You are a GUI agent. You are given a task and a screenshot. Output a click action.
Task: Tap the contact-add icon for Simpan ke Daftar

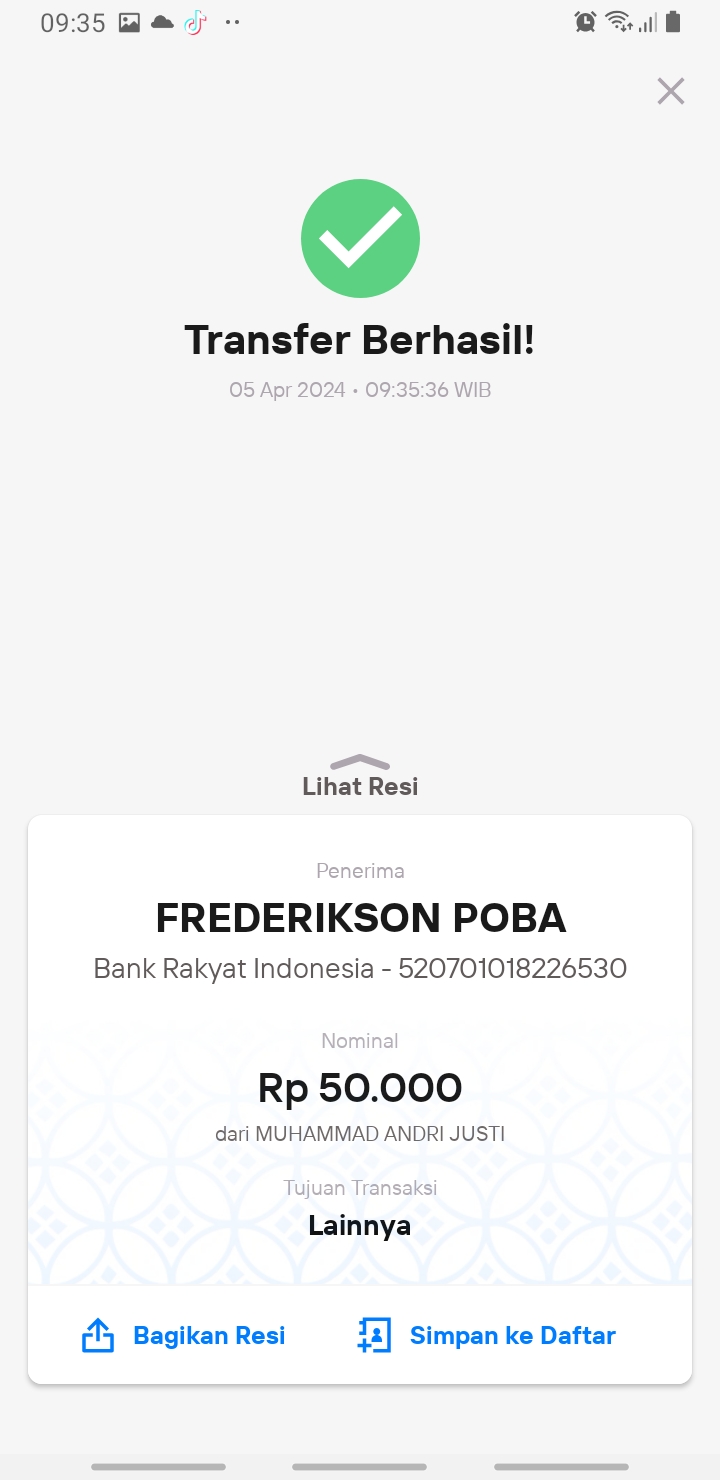click(x=374, y=1335)
